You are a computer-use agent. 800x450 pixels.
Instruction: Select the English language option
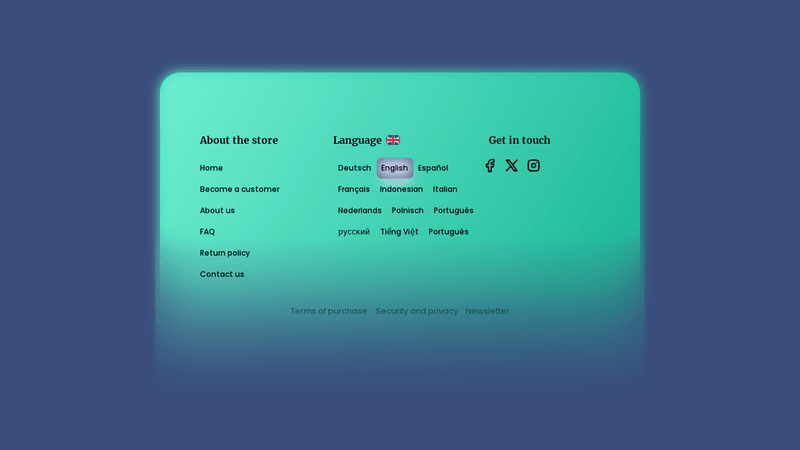pyautogui.click(x=394, y=168)
